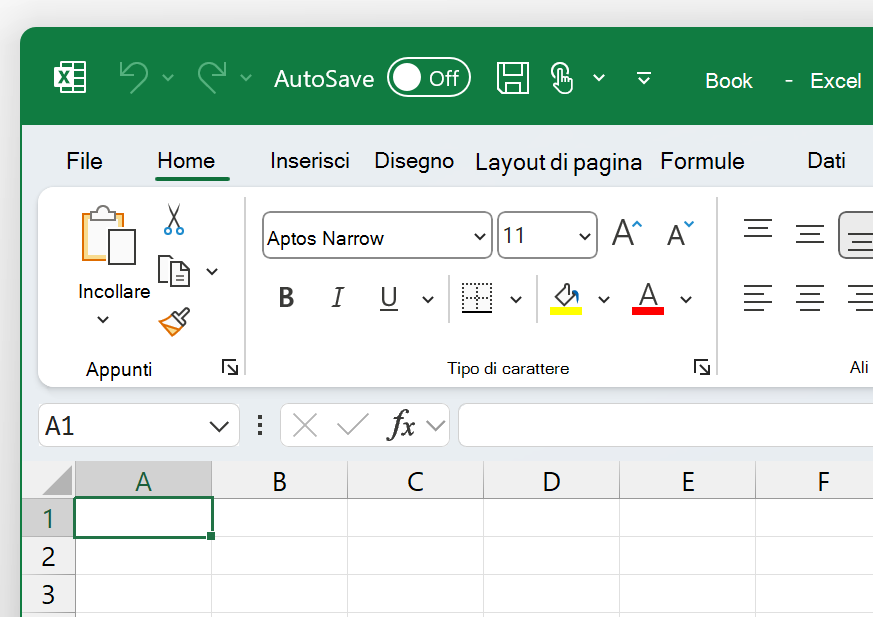Expand the fx function dropdown arrow
Image resolution: width=873 pixels, height=617 pixels.
(x=435, y=426)
